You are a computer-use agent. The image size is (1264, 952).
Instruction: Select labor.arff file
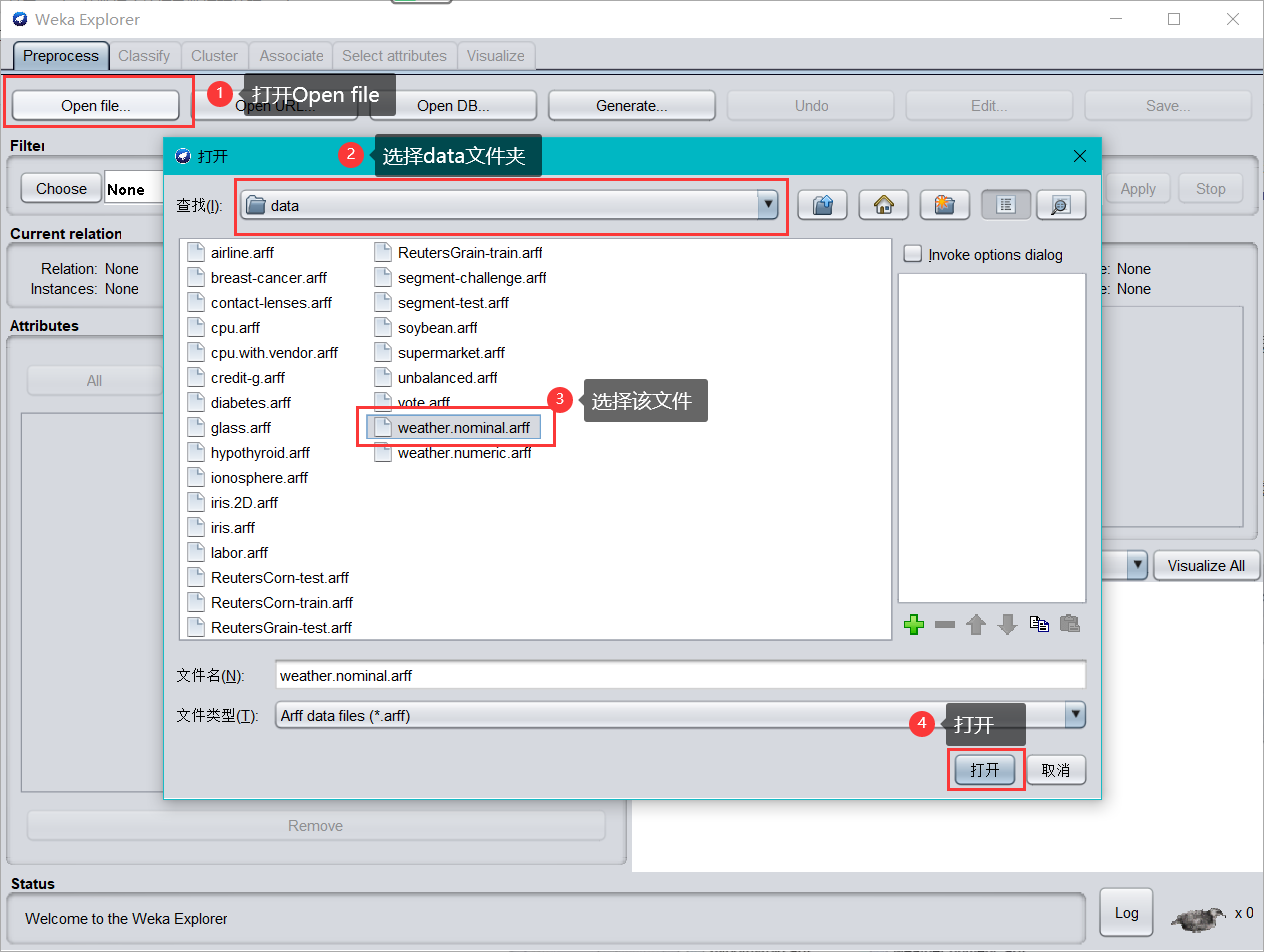click(x=228, y=553)
